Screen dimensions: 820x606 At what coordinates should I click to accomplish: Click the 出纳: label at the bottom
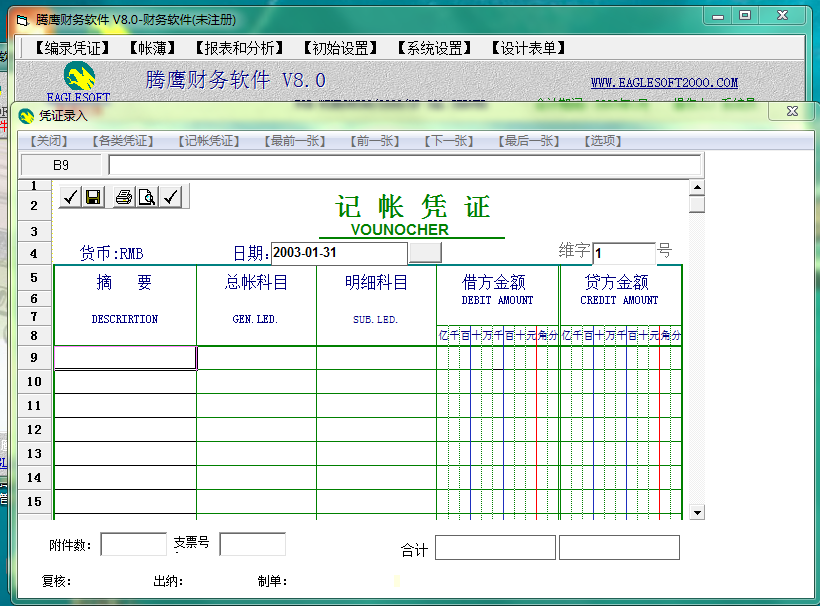(x=168, y=581)
